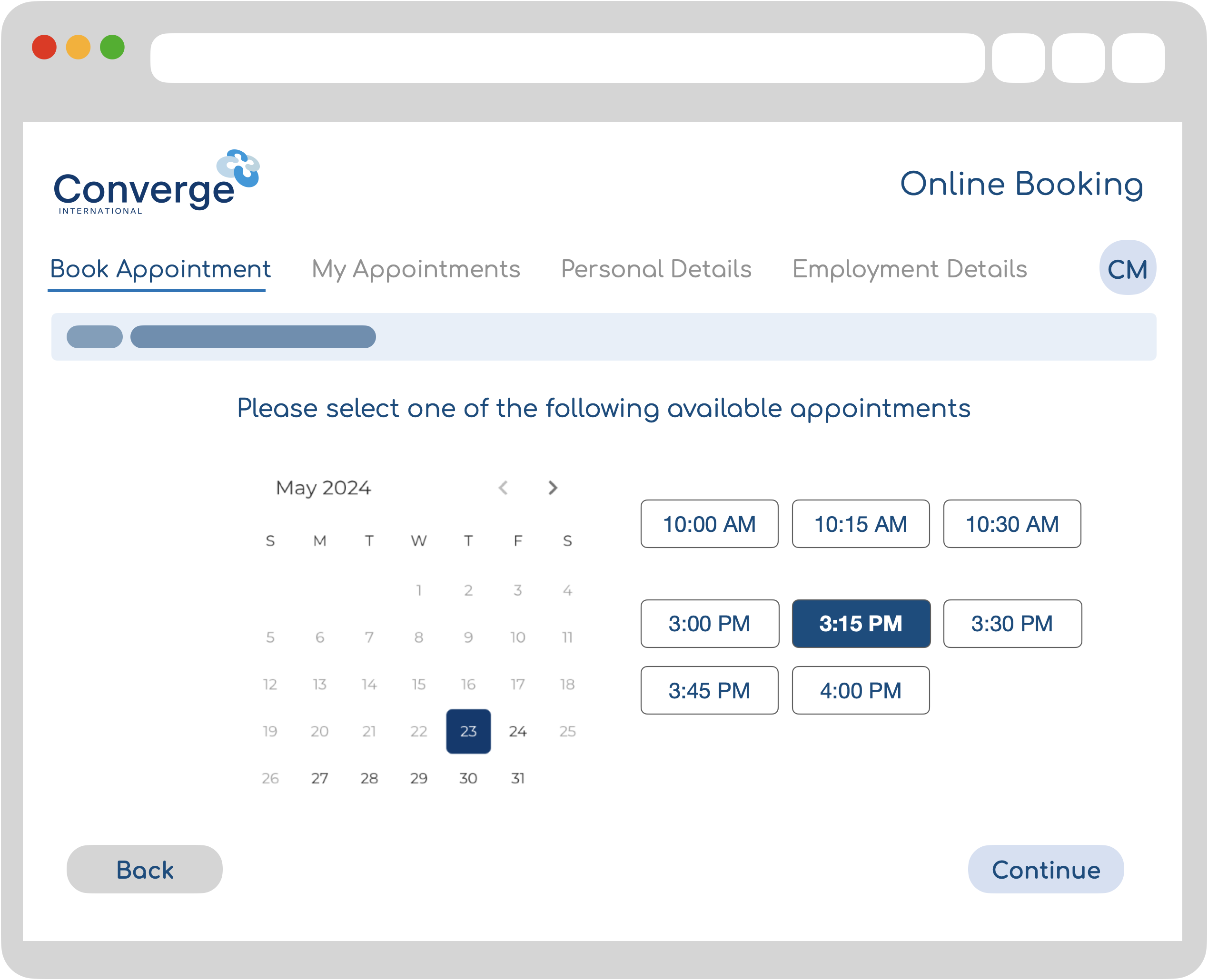Click the browser address bar
This screenshot has width=1208, height=980.
566,58
